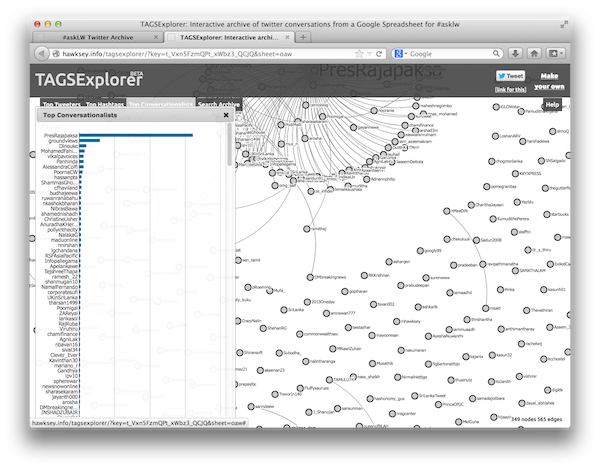
Task: Select the chogmsrilanka node
Action: [x=492, y=161]
